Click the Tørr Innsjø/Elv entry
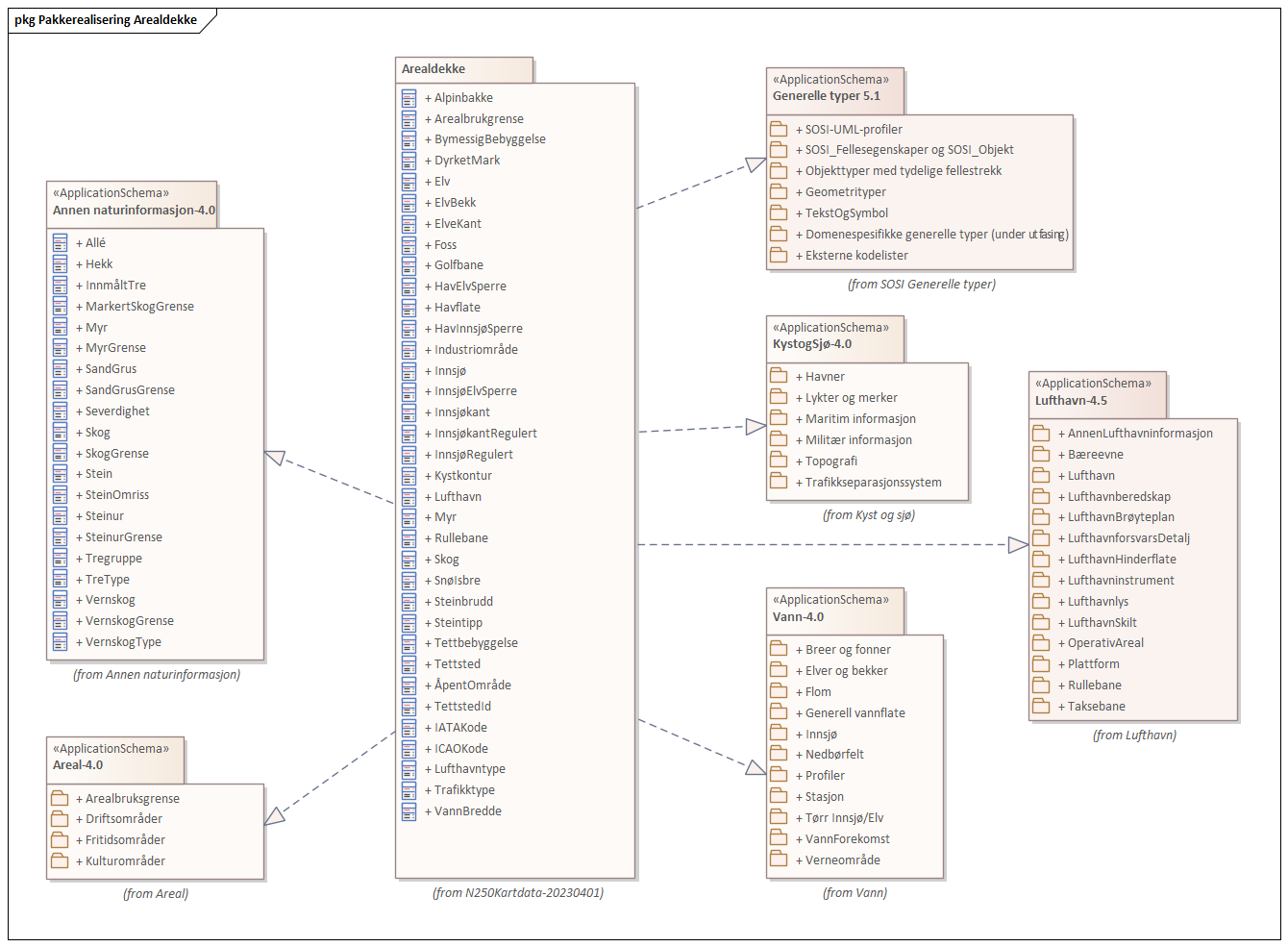 coord(840,818)
